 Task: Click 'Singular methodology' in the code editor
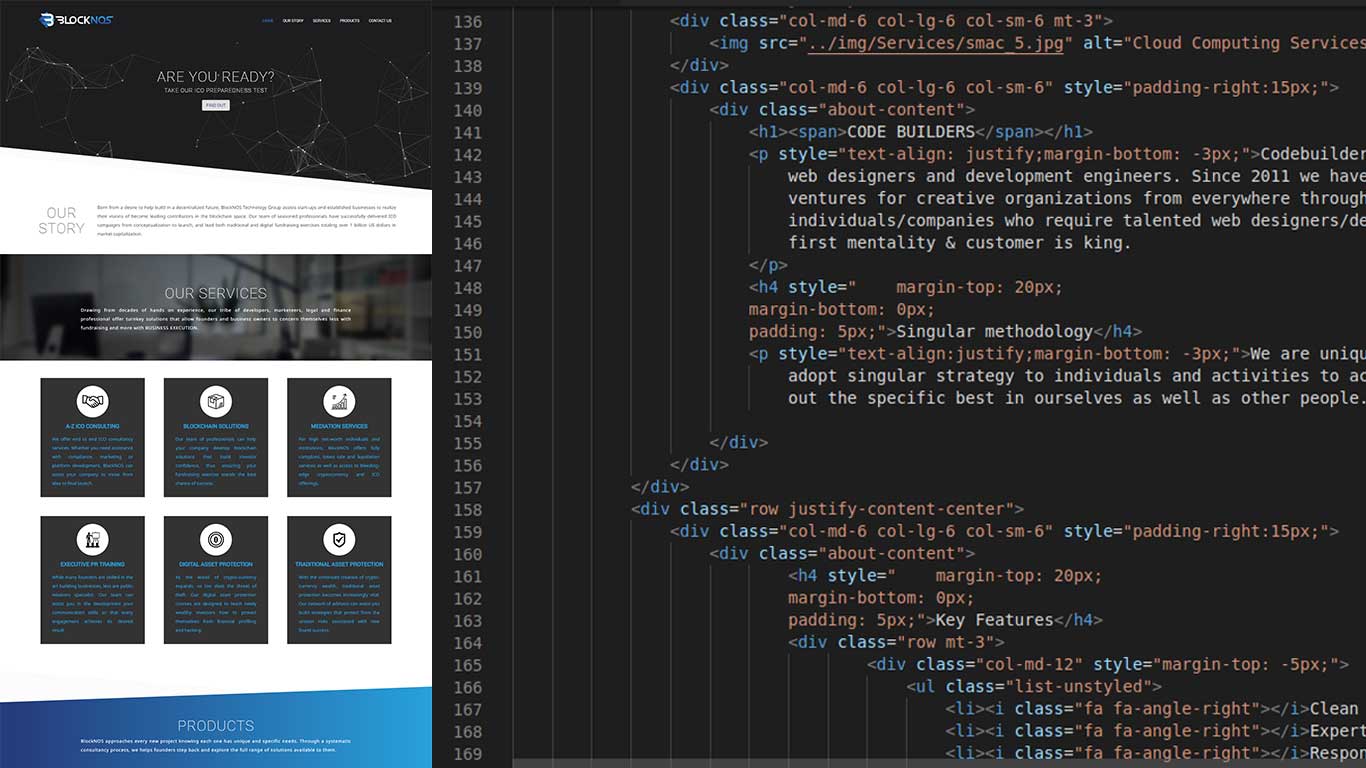point(995,331)
